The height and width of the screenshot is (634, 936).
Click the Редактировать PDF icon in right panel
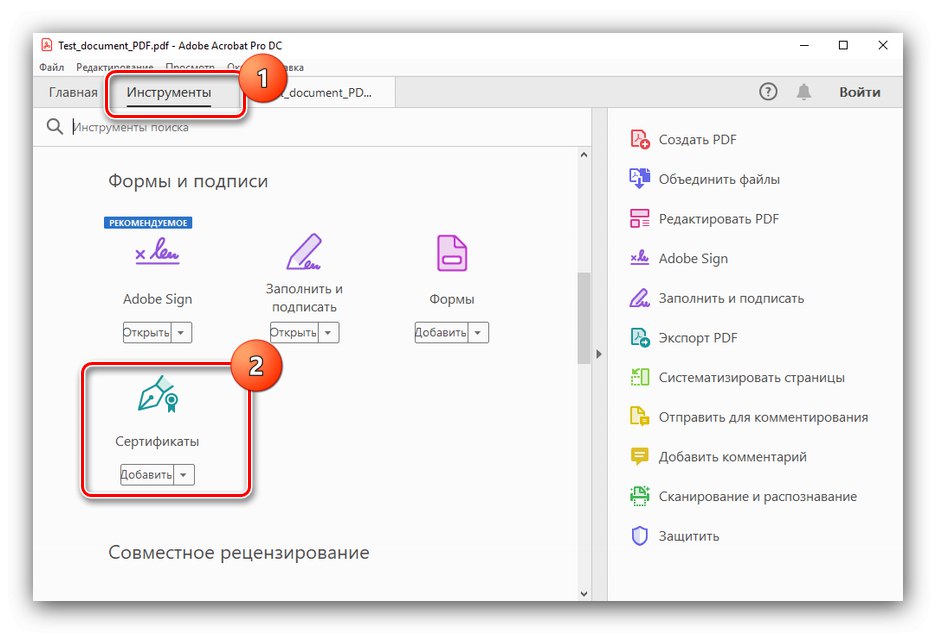[x=639, y=218]
